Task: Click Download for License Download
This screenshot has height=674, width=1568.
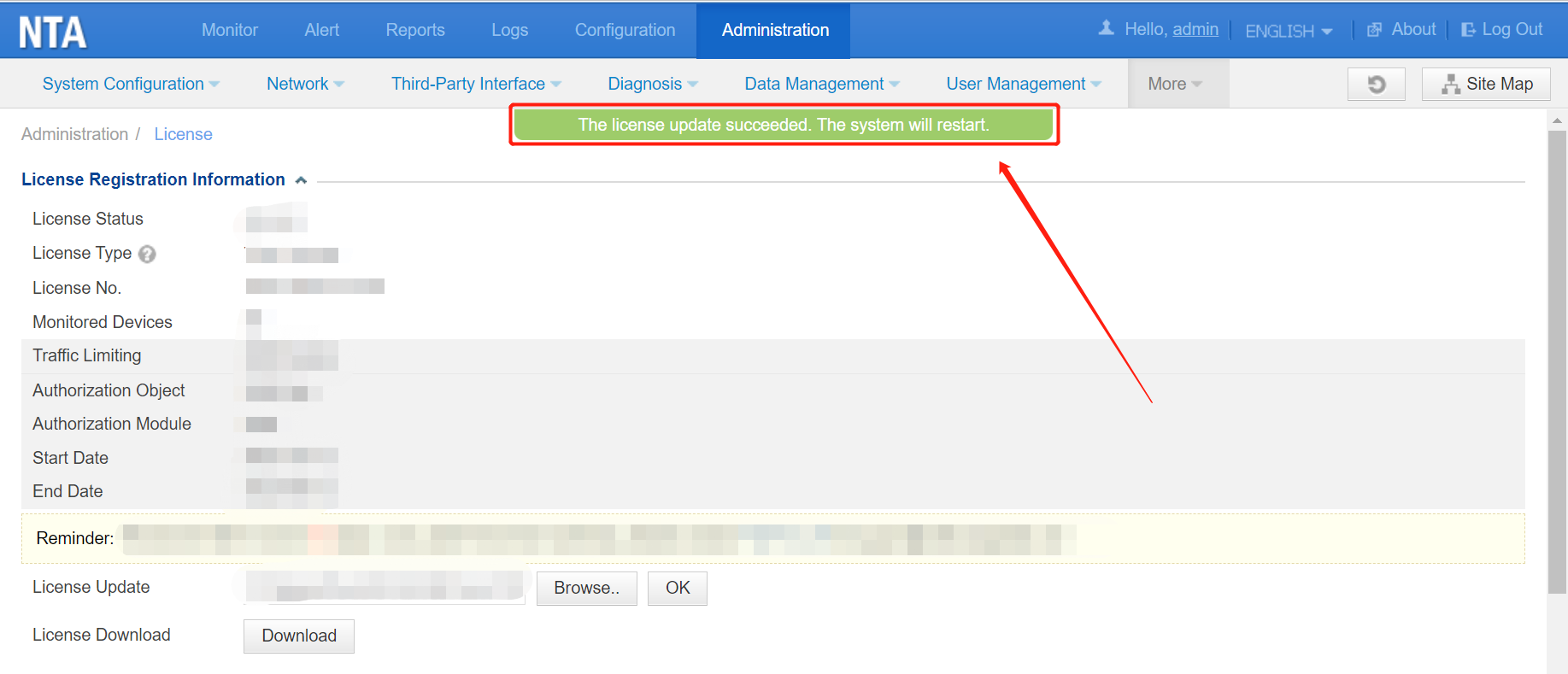Action: [x=299, y=636]
